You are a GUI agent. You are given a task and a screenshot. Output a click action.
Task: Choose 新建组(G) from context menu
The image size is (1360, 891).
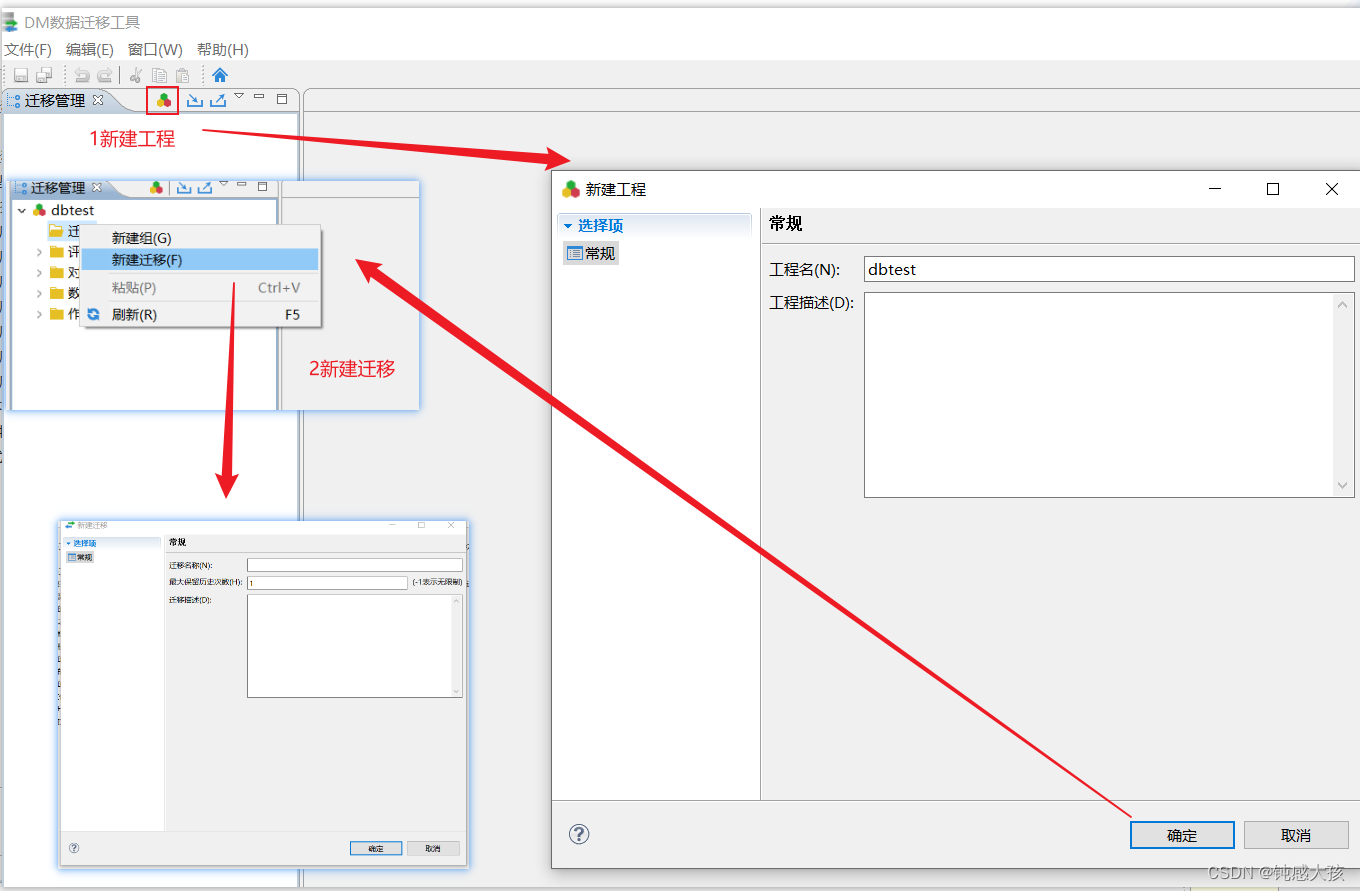200,238
